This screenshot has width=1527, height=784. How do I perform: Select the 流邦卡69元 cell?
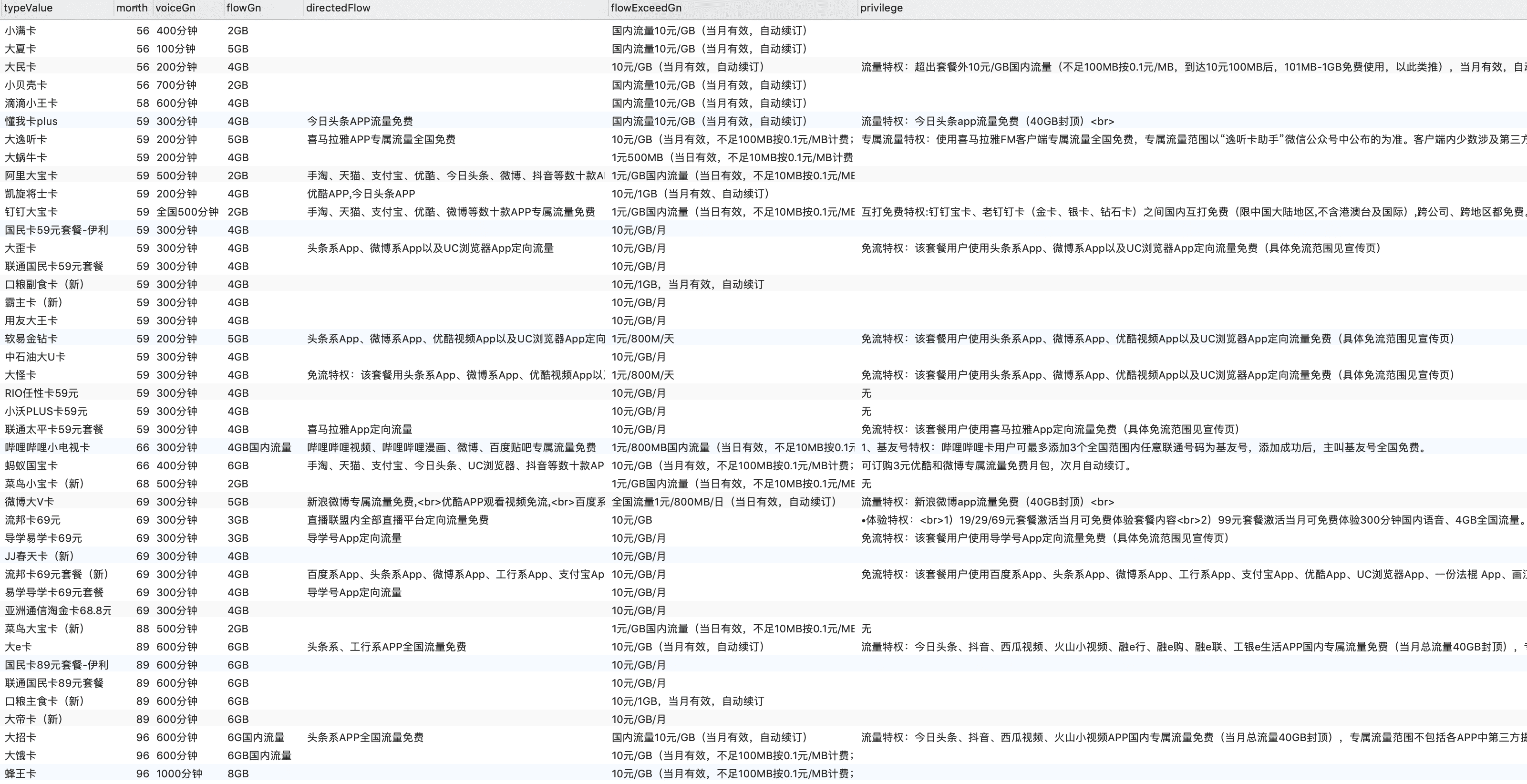32,520
